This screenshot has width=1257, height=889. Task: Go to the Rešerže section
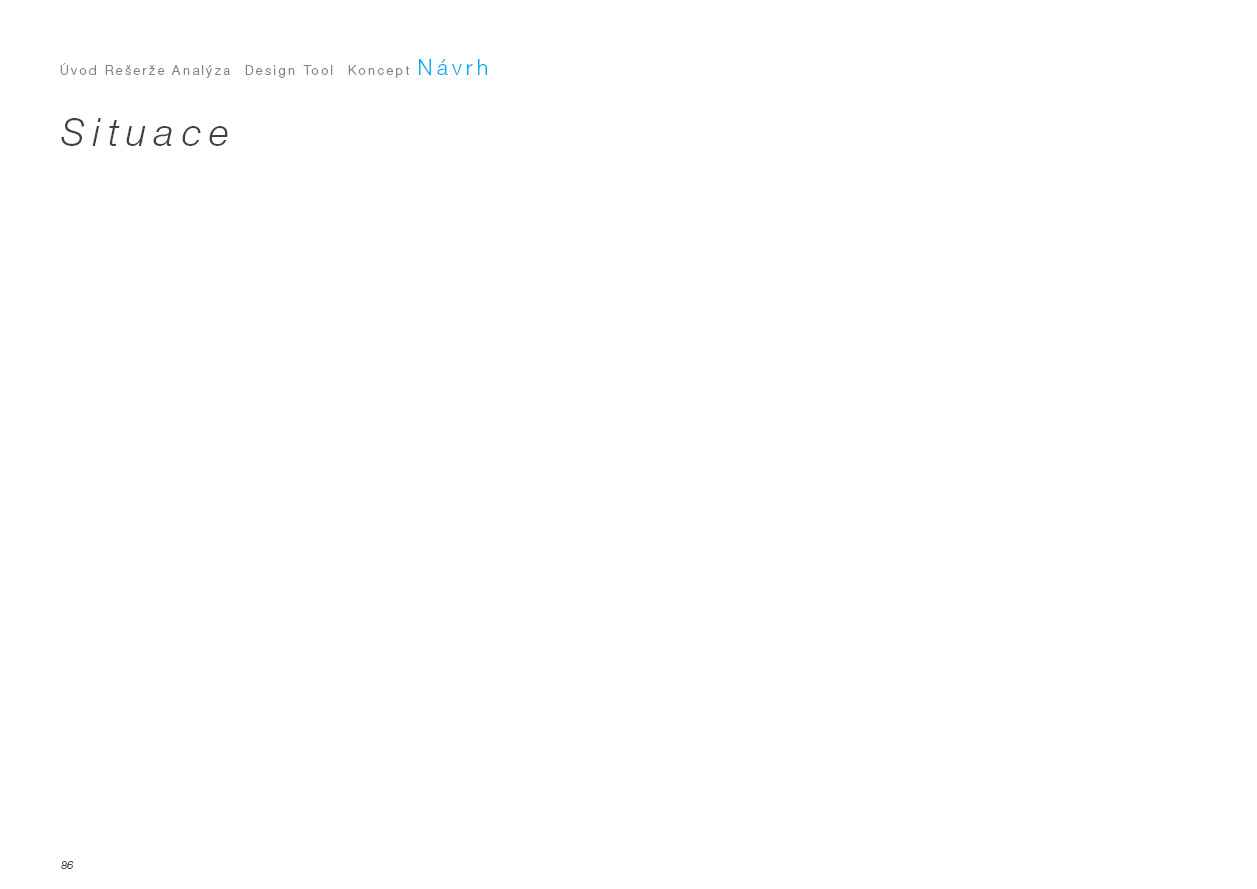point(135,70)
